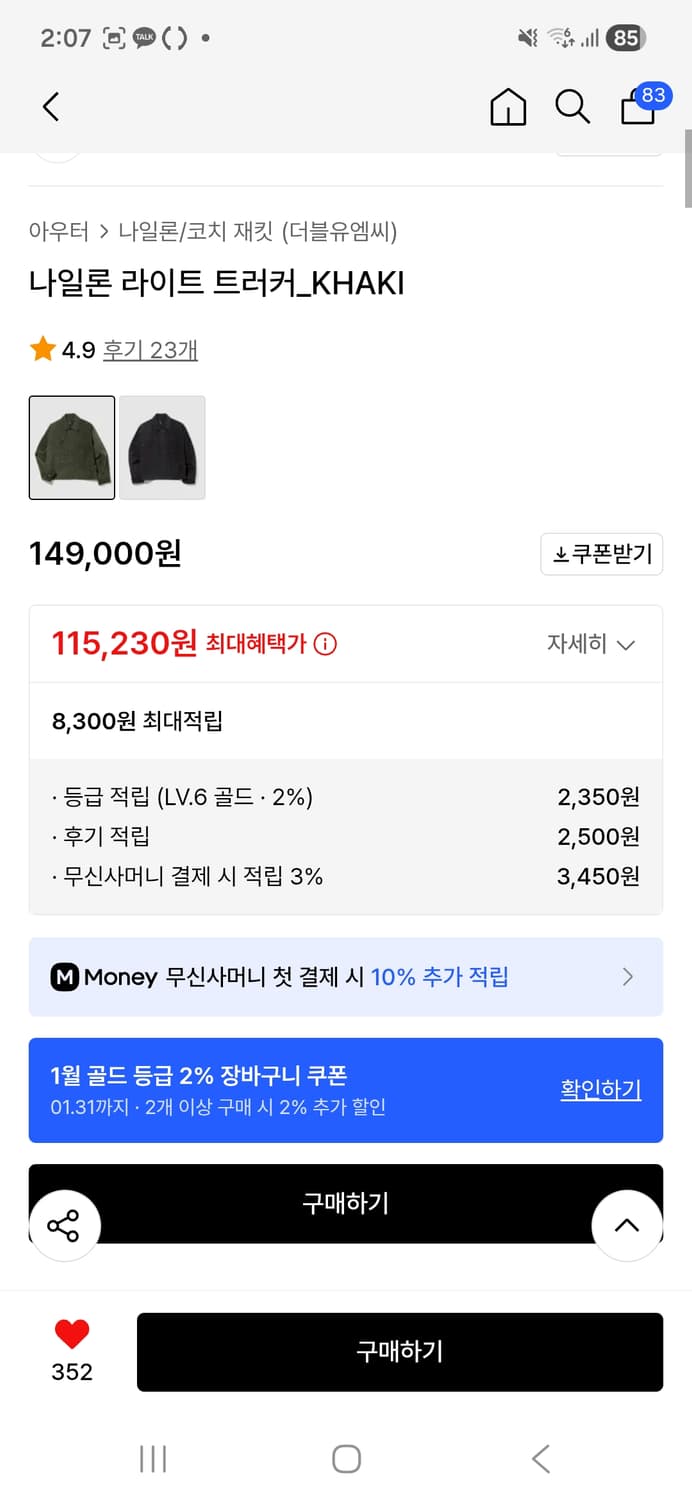Open the search function

point(572,106)
